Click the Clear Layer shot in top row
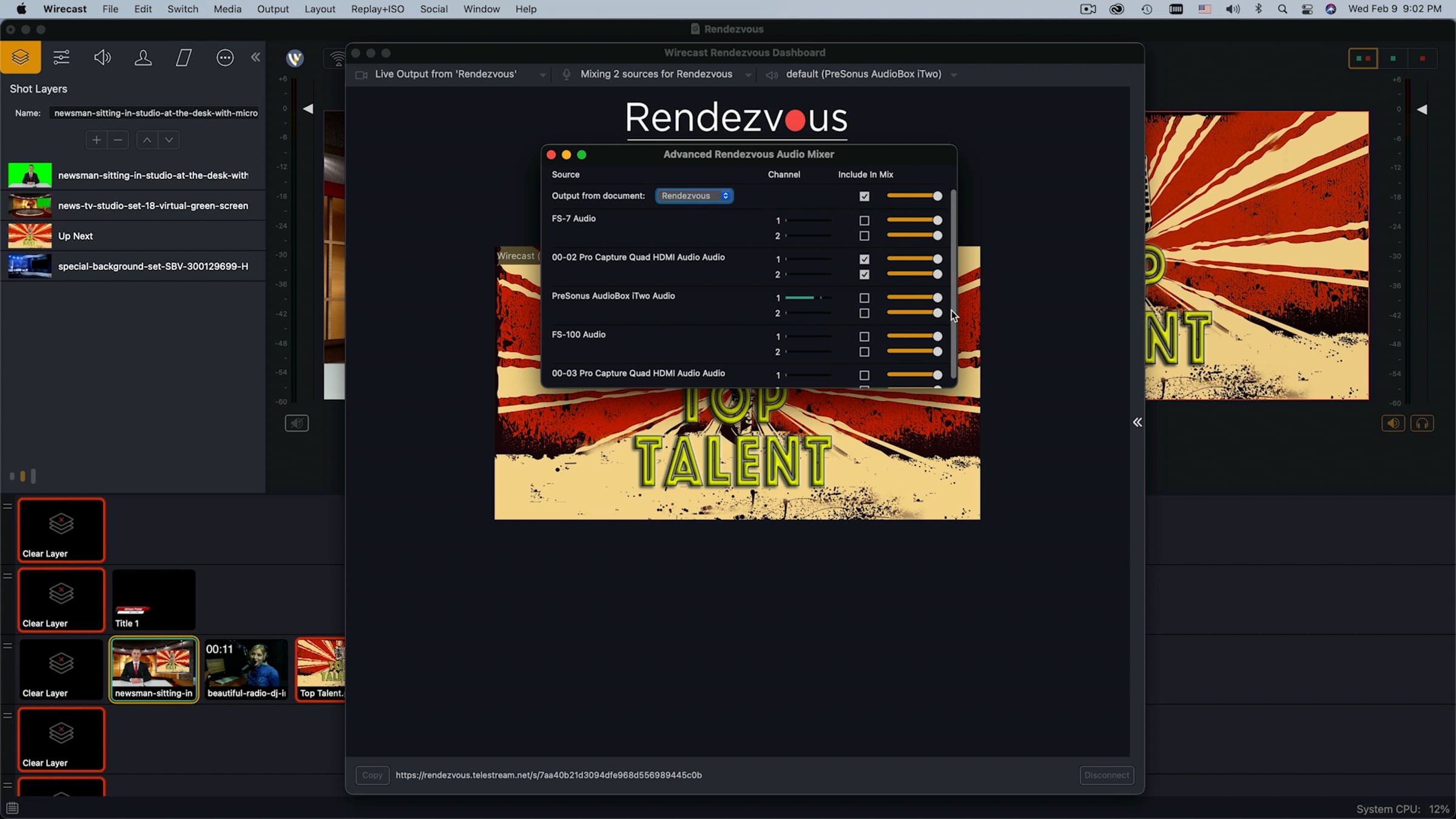Image resolution: width=1456 pixels, height=819 pixels. tap(61, 530)
